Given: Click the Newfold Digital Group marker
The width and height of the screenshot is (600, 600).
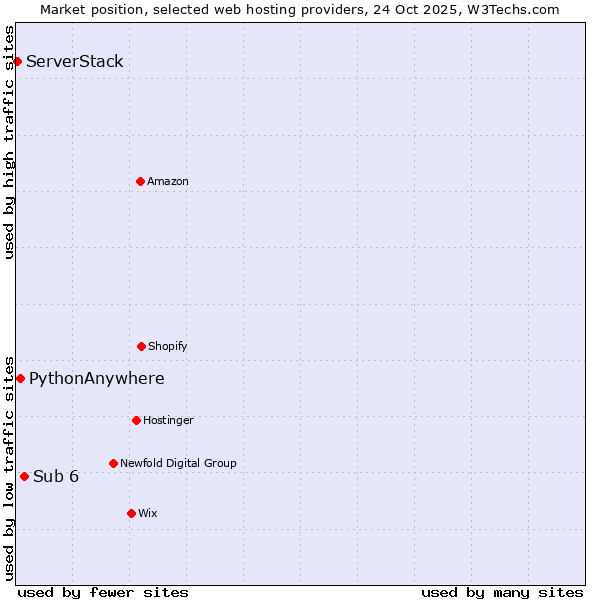Looking at the screenshot, I should (x=113, y=463).
